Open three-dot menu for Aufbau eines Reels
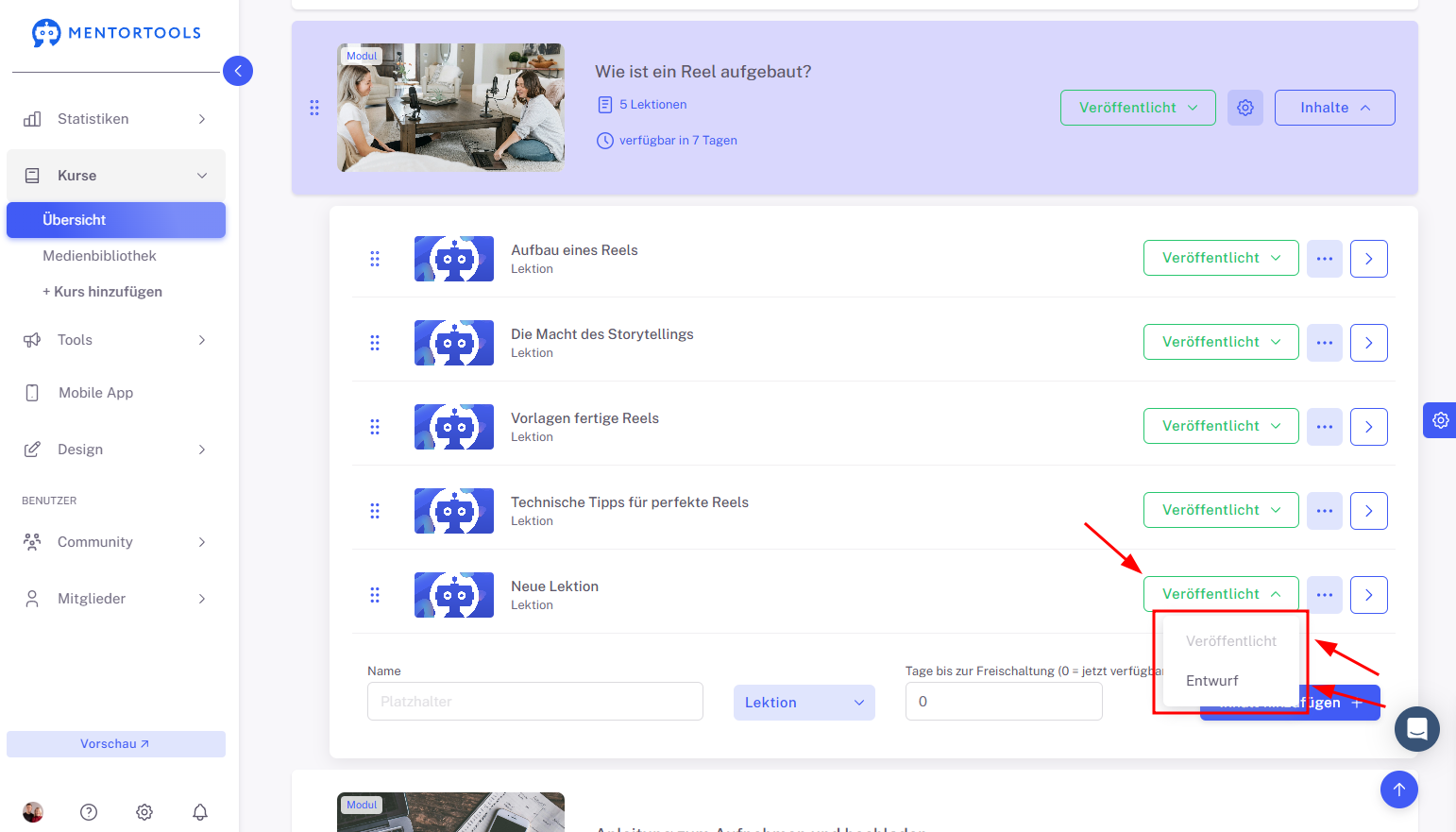Viewport: 1456px width, 832px height. (1325, 259)
